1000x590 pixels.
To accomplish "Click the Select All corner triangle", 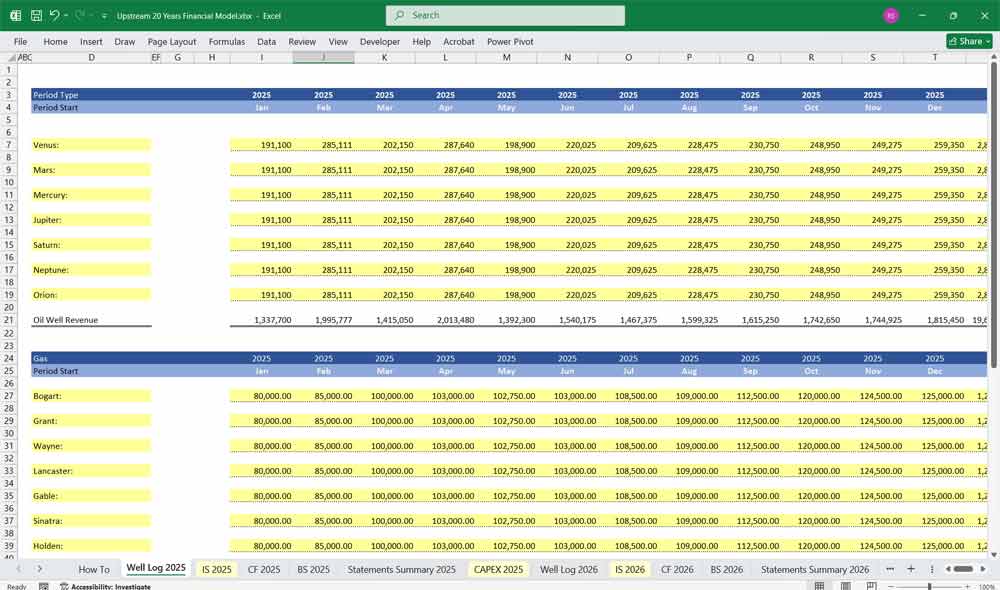I will (x=12, y=57).
